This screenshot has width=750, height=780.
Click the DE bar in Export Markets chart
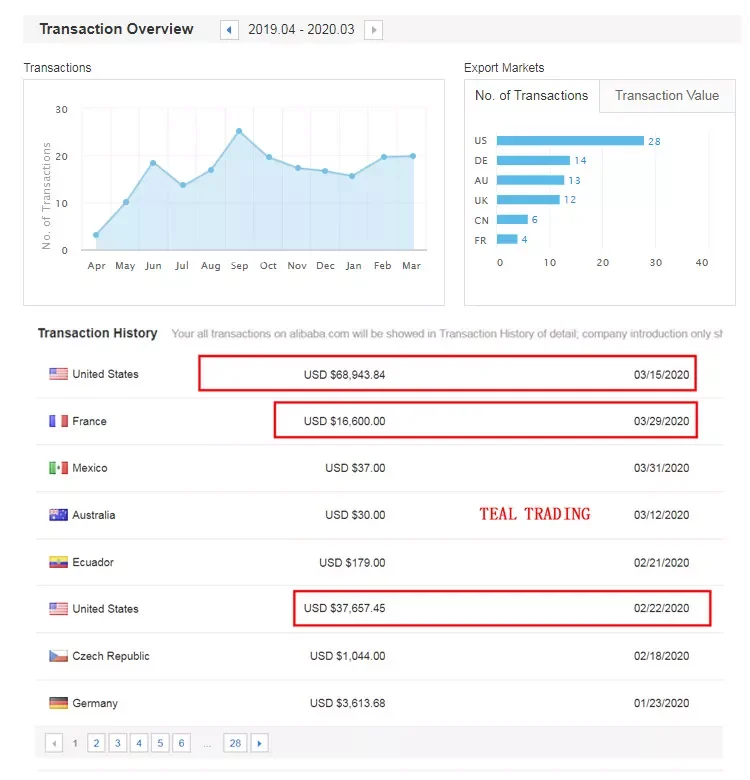click(533, 160)
